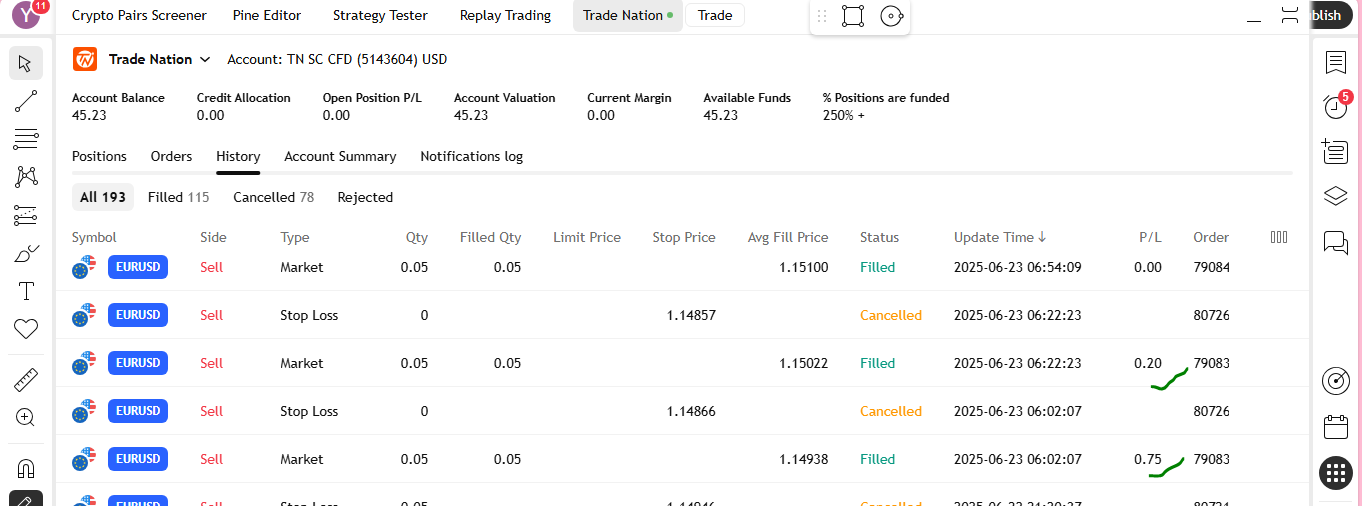Expand the Trade Nation broker dropdown
Viewport: 1362px width, 506px height.
click(x=205, y=60)
